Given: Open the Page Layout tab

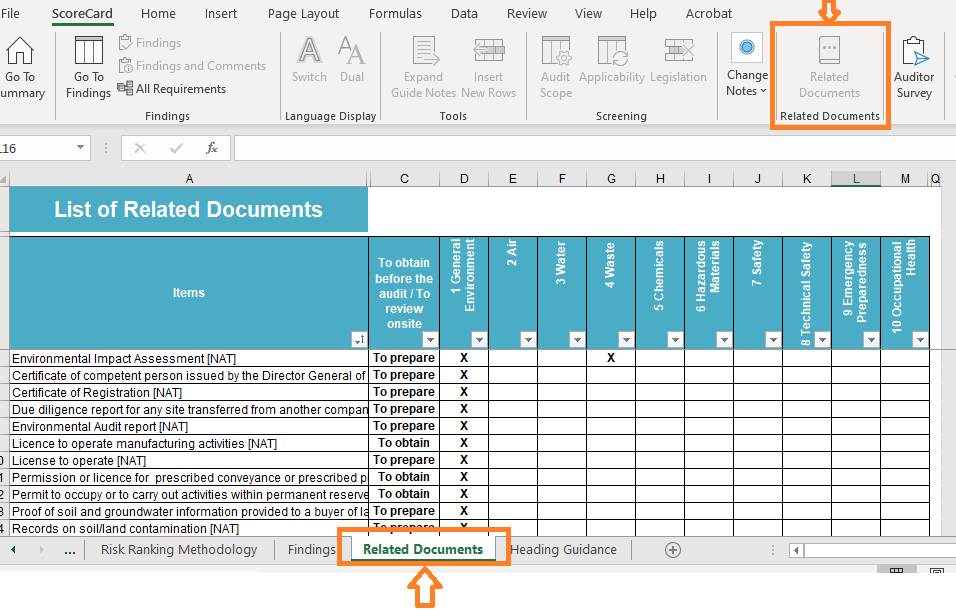Looking at the screenshot, I should [303, 13].
